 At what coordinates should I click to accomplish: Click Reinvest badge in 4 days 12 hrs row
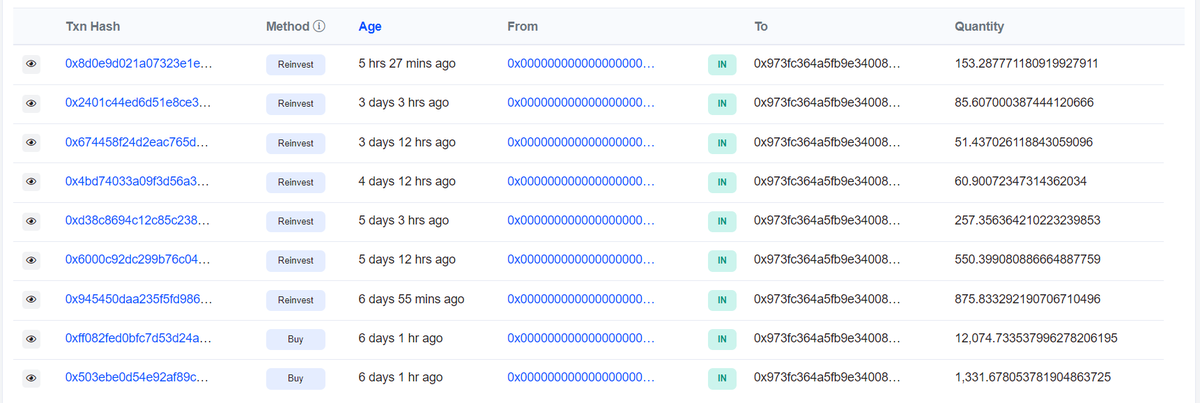coord(295,183)
